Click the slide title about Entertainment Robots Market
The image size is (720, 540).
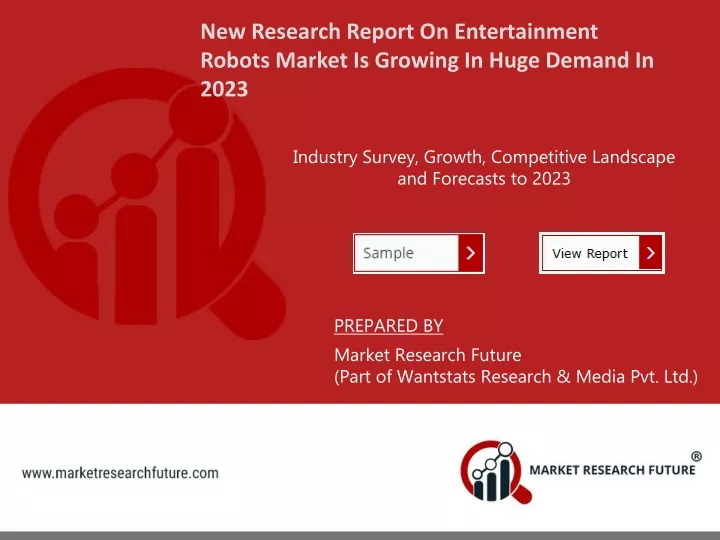click(x=427, y=60)
